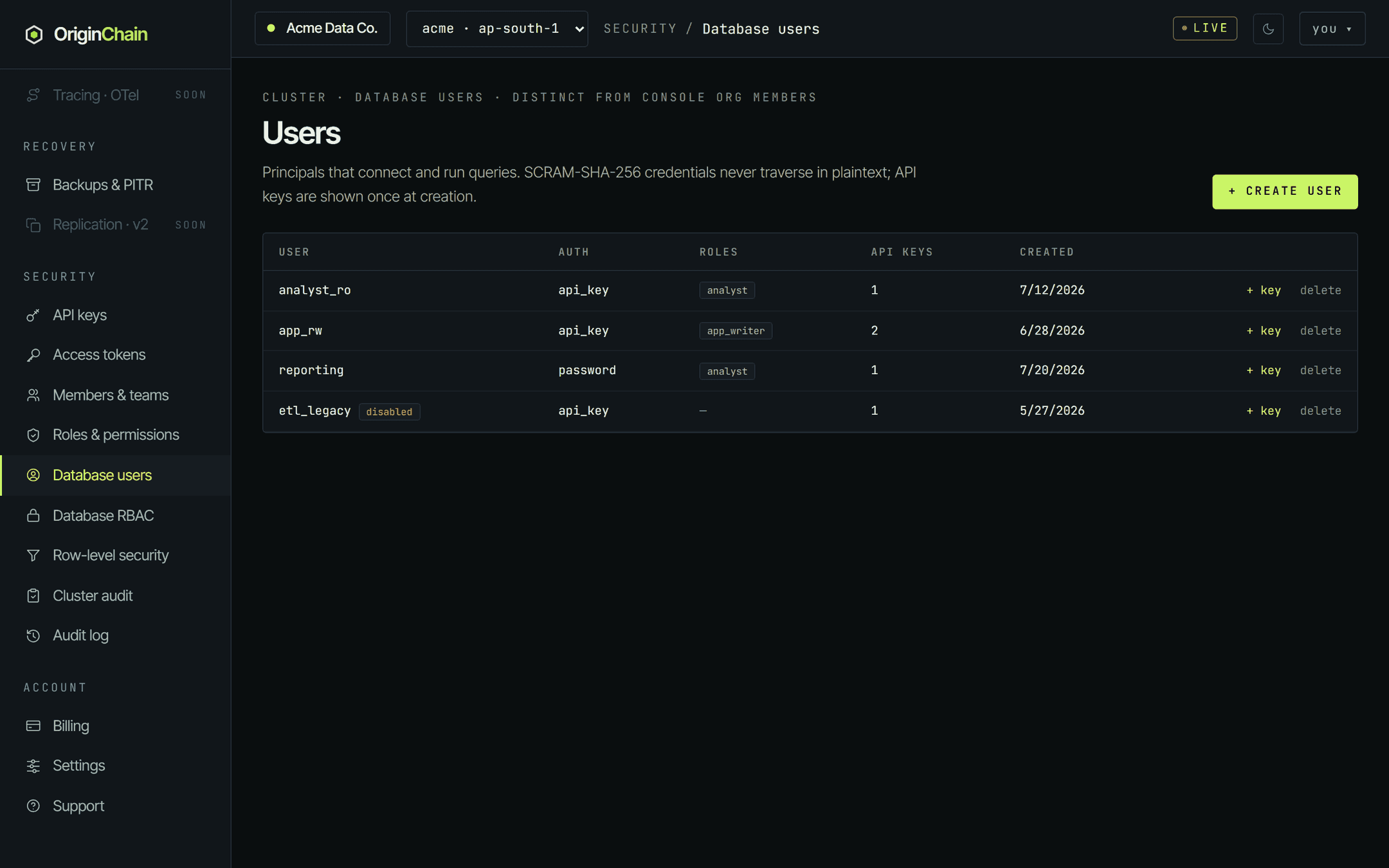Click the Roles & permissions shield icon
This screenshot has width=1389, height=868.
[x=33, y=435]
